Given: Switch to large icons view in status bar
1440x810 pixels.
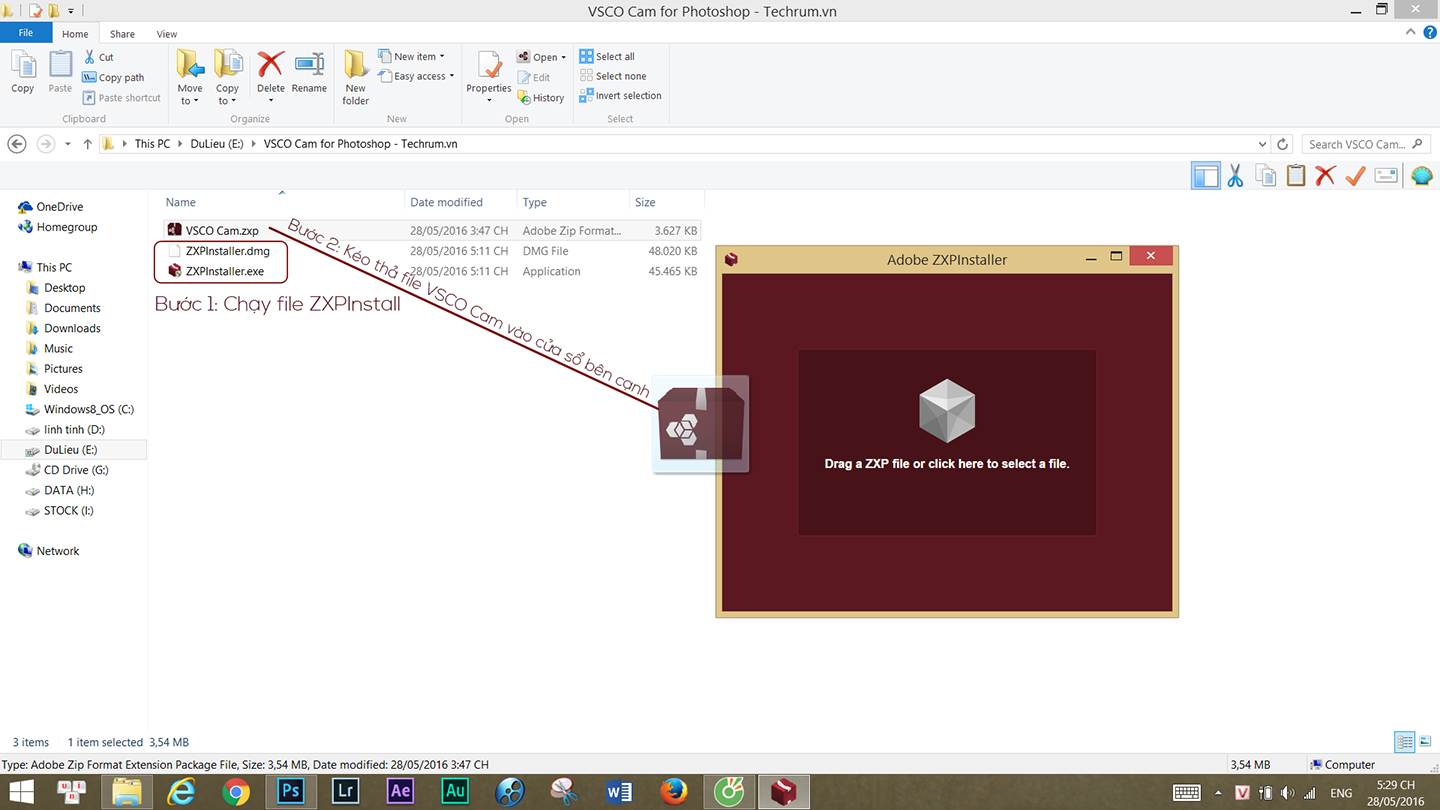Looking at the screenshot, I should coord(1426,742).
